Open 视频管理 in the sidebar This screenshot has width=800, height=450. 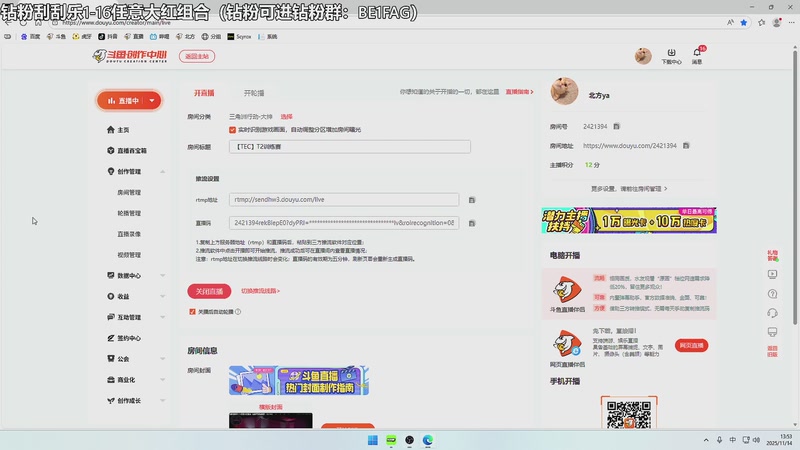[129, 255]
